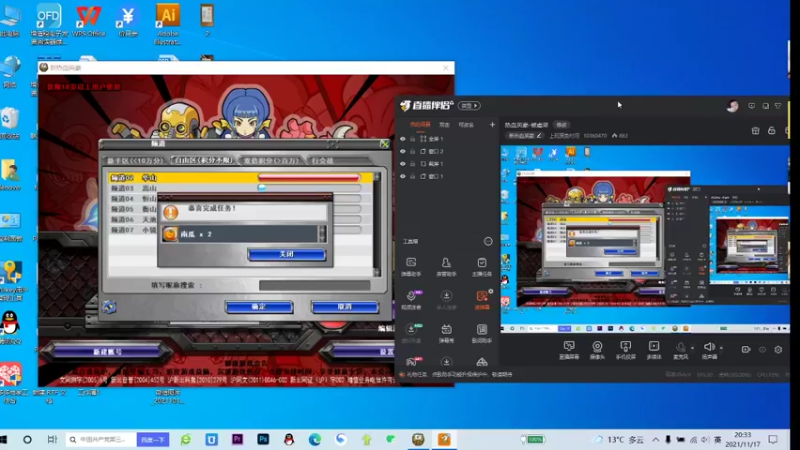Image resolution: width=800 pixels, height=450 pixels.
Task: Click 修改 button beside stream title
Action: (x=562, y=124)
